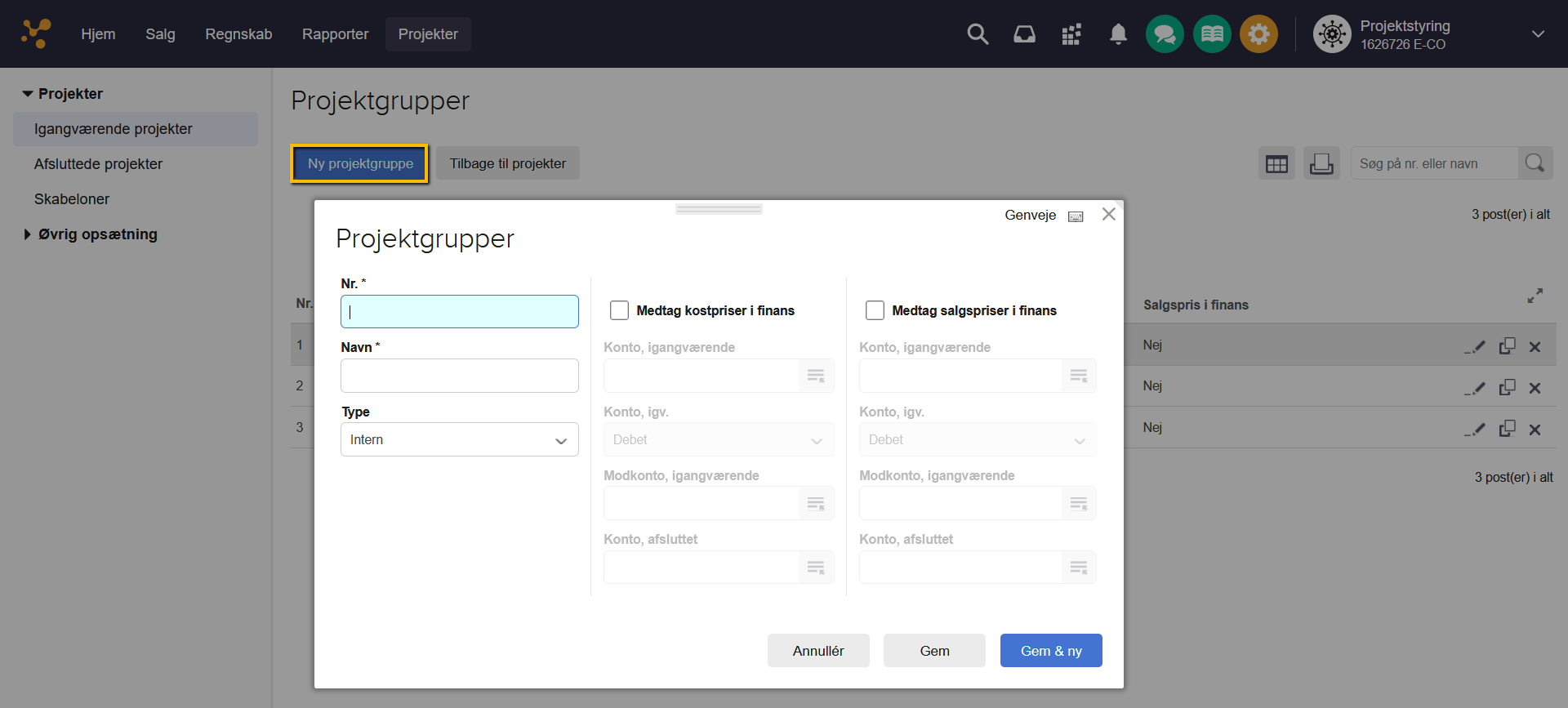The height and width of the screenshot is (708, 1568).
Task: Open the Type dropdown showing Intern
Action: [459, 439]
